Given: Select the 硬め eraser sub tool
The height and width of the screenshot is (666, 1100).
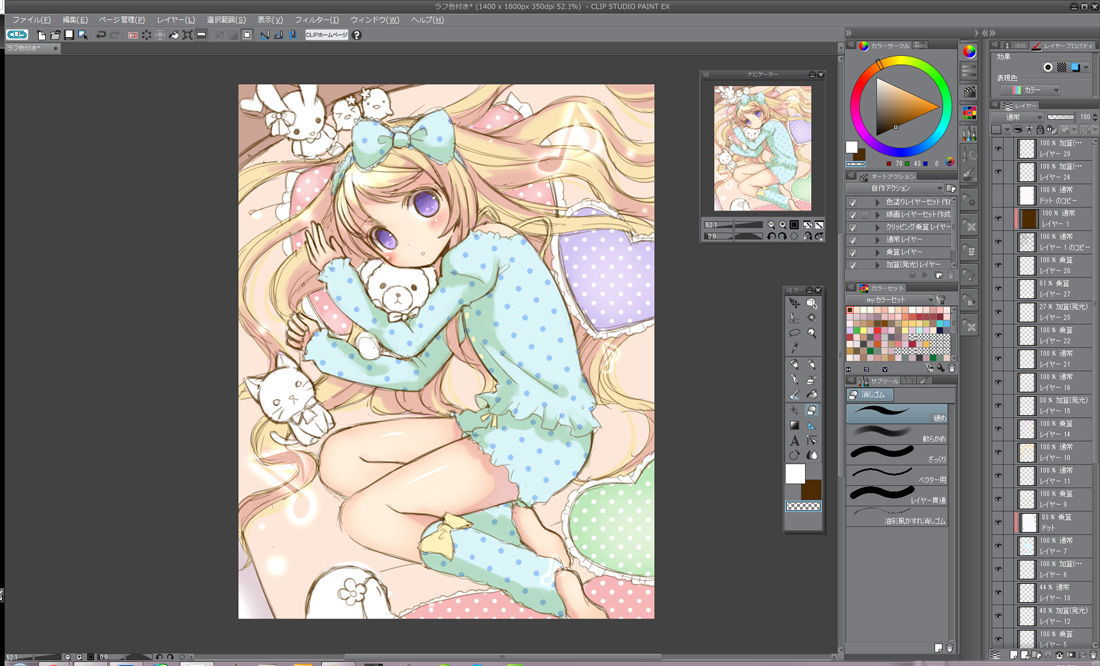Looking at the screenshot, I should tap(897, 413).
